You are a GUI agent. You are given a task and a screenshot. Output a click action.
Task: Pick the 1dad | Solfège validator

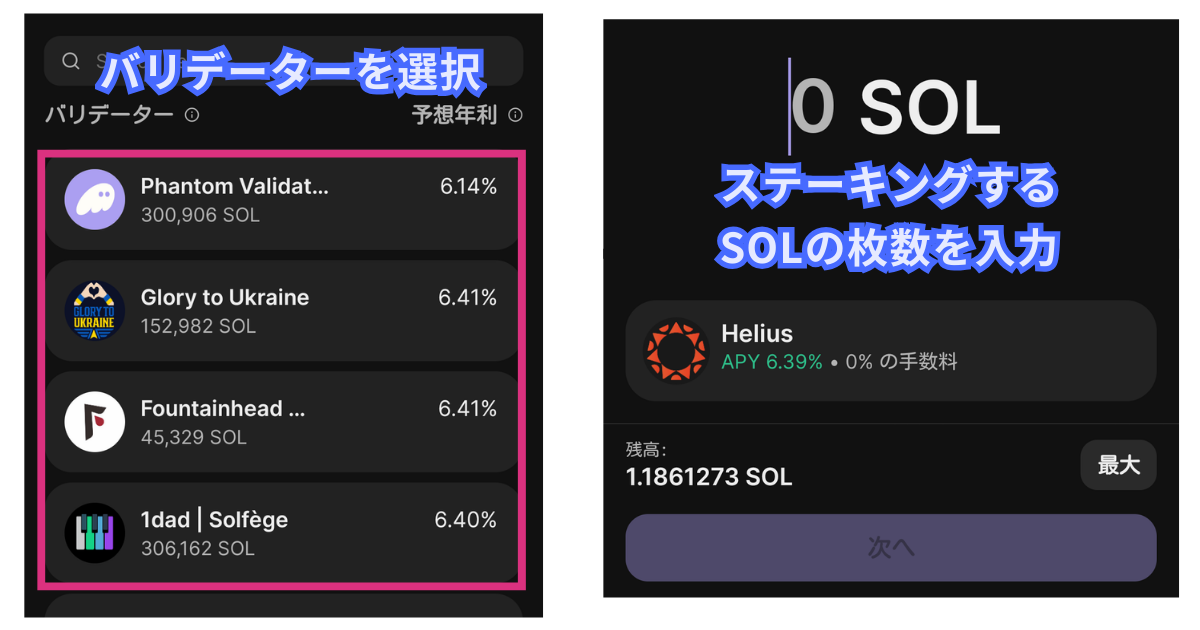(x=282, y=533)
